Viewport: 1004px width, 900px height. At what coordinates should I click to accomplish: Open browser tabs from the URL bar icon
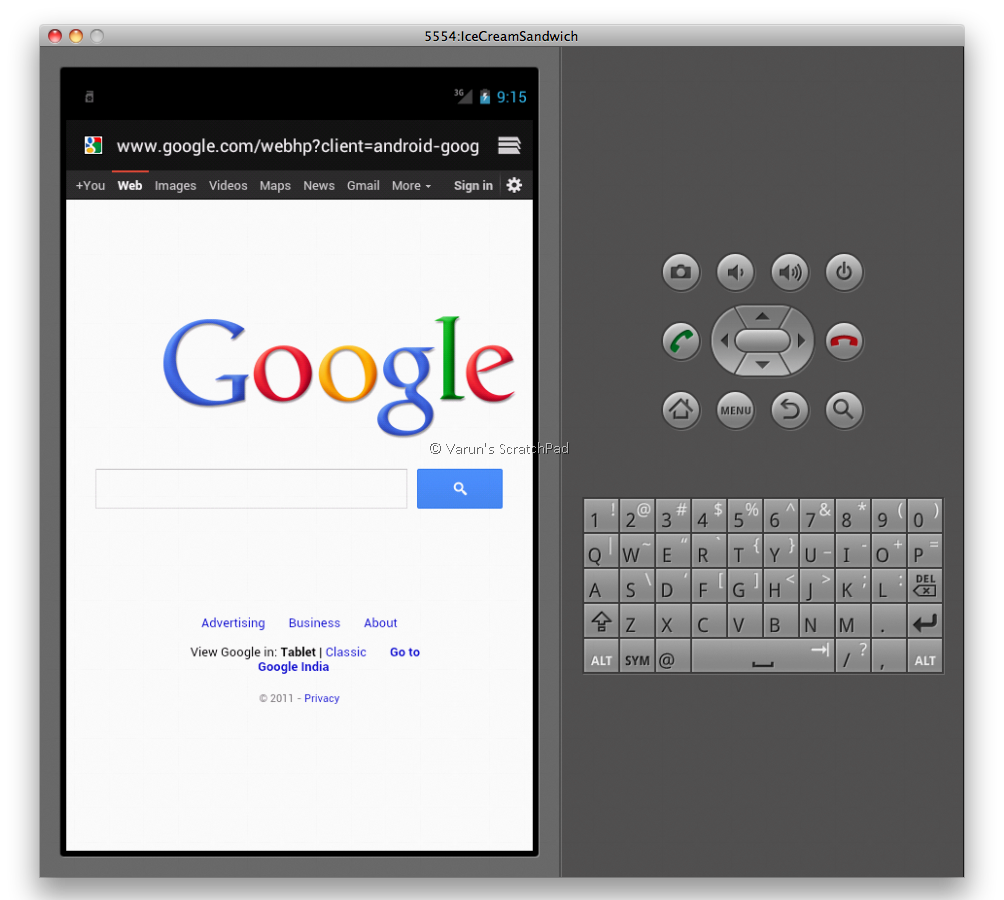(509, 145)
